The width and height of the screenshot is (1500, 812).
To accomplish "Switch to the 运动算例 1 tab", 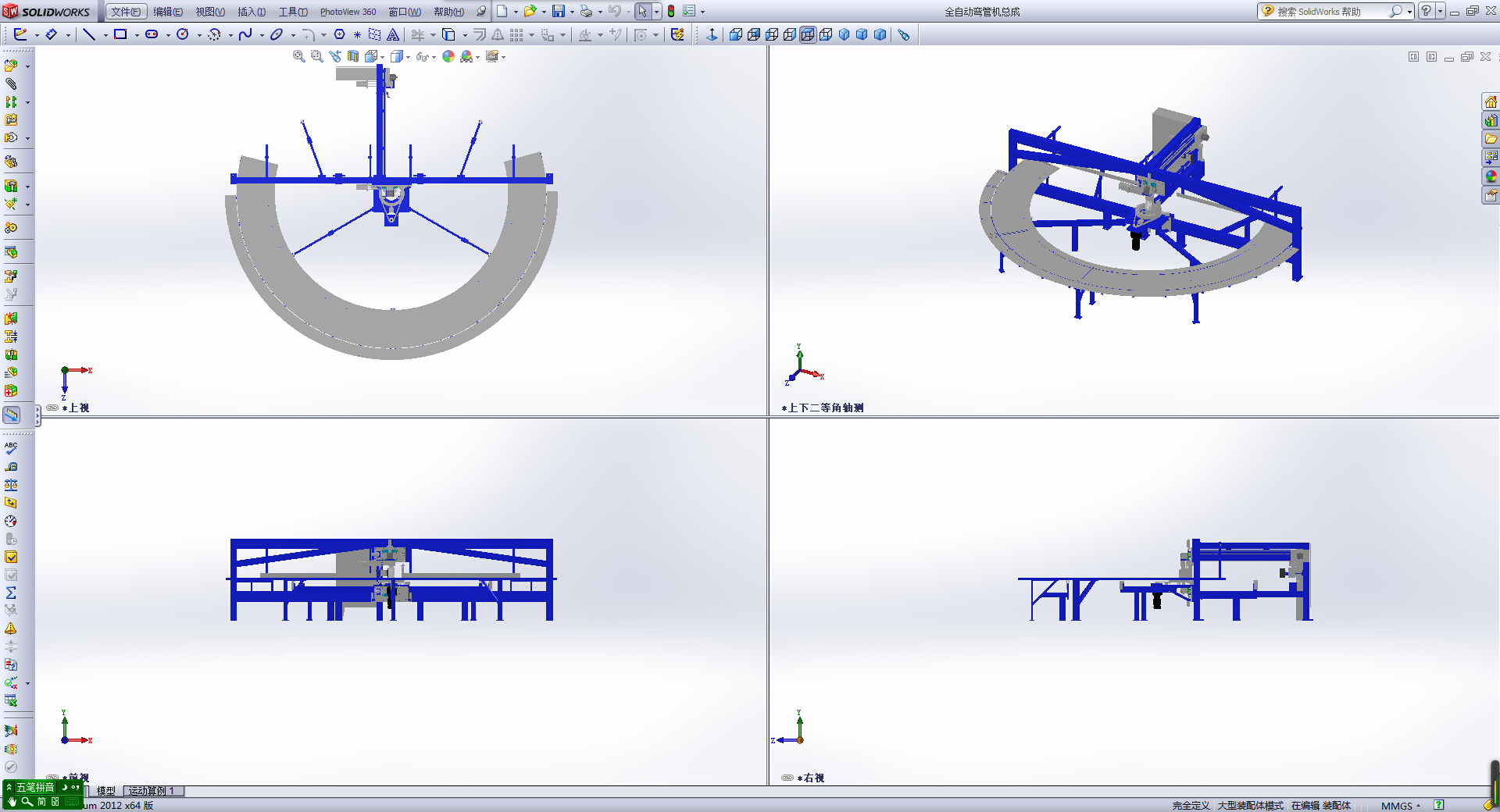I will tap(153, 791).
